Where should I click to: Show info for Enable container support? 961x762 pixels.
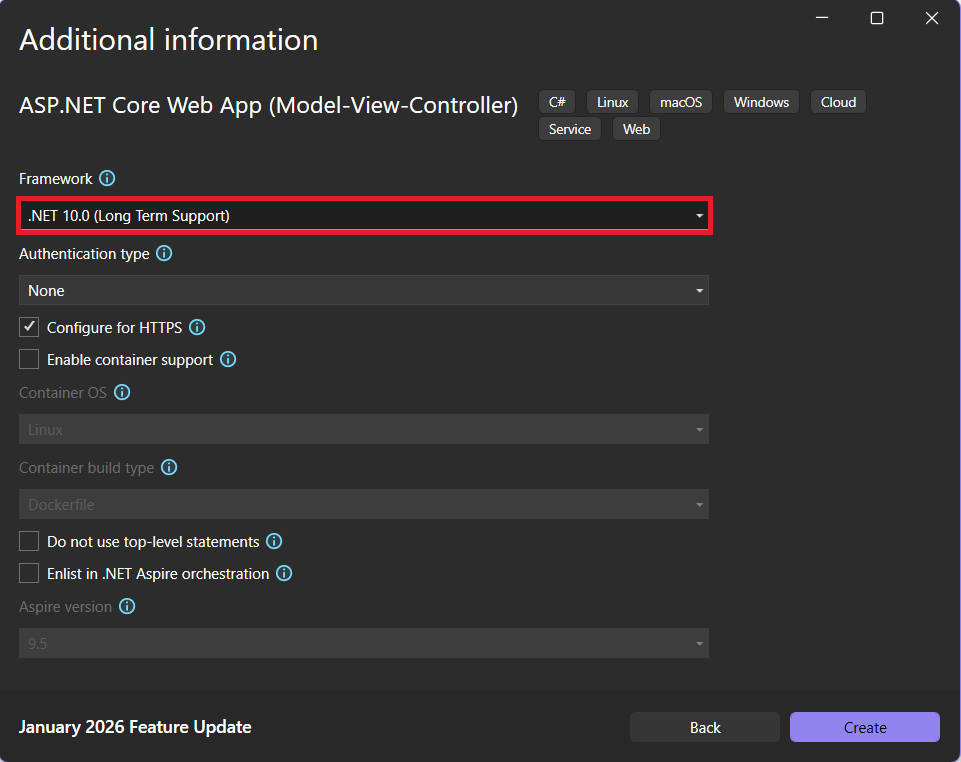click(228, 359)
